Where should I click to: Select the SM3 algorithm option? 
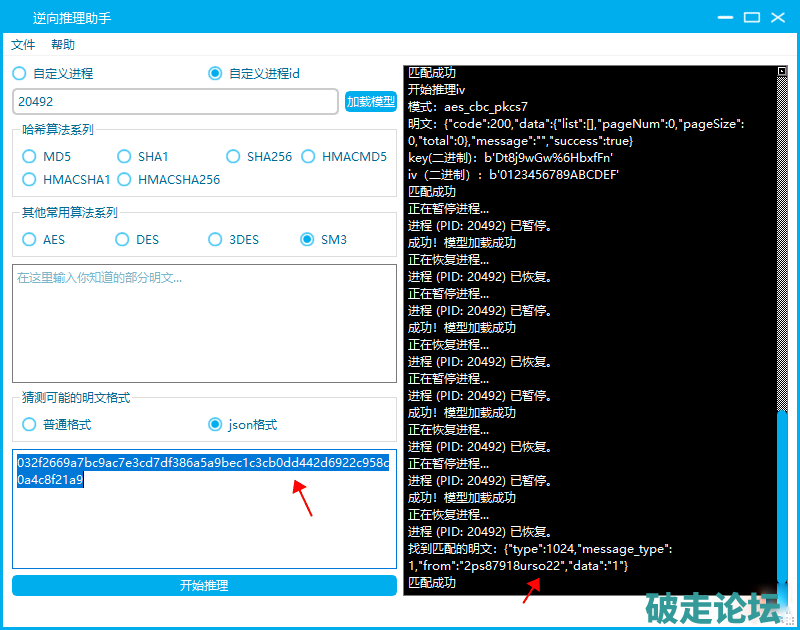pos(308,239)
